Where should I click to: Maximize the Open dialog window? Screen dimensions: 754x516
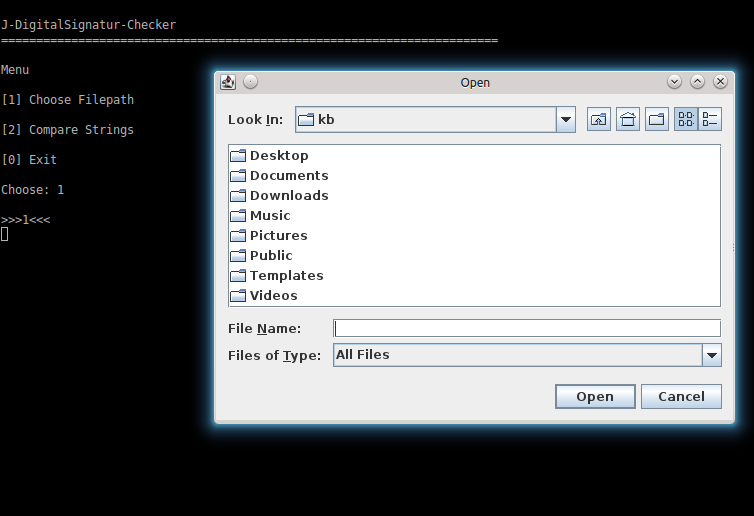[698, 82]
